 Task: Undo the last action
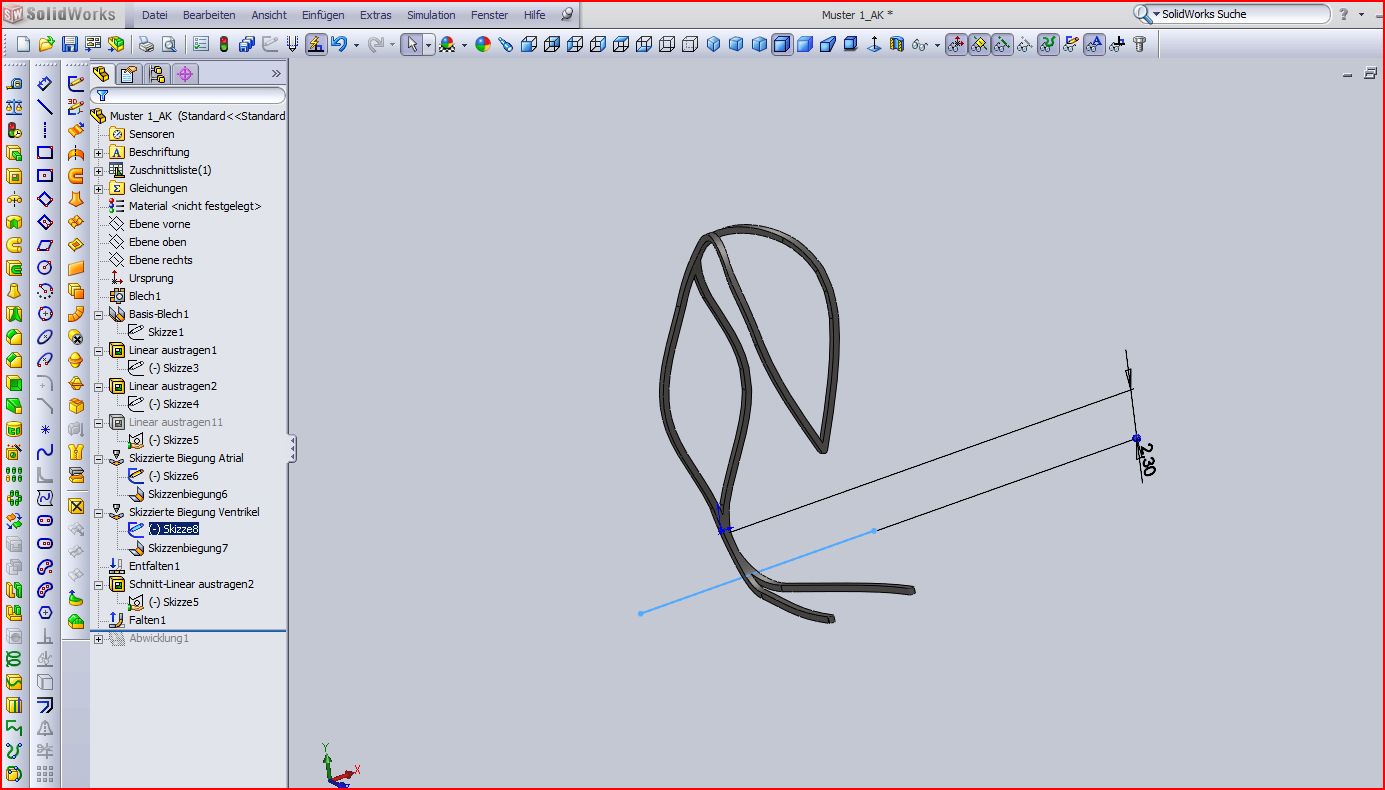point(339,44)
